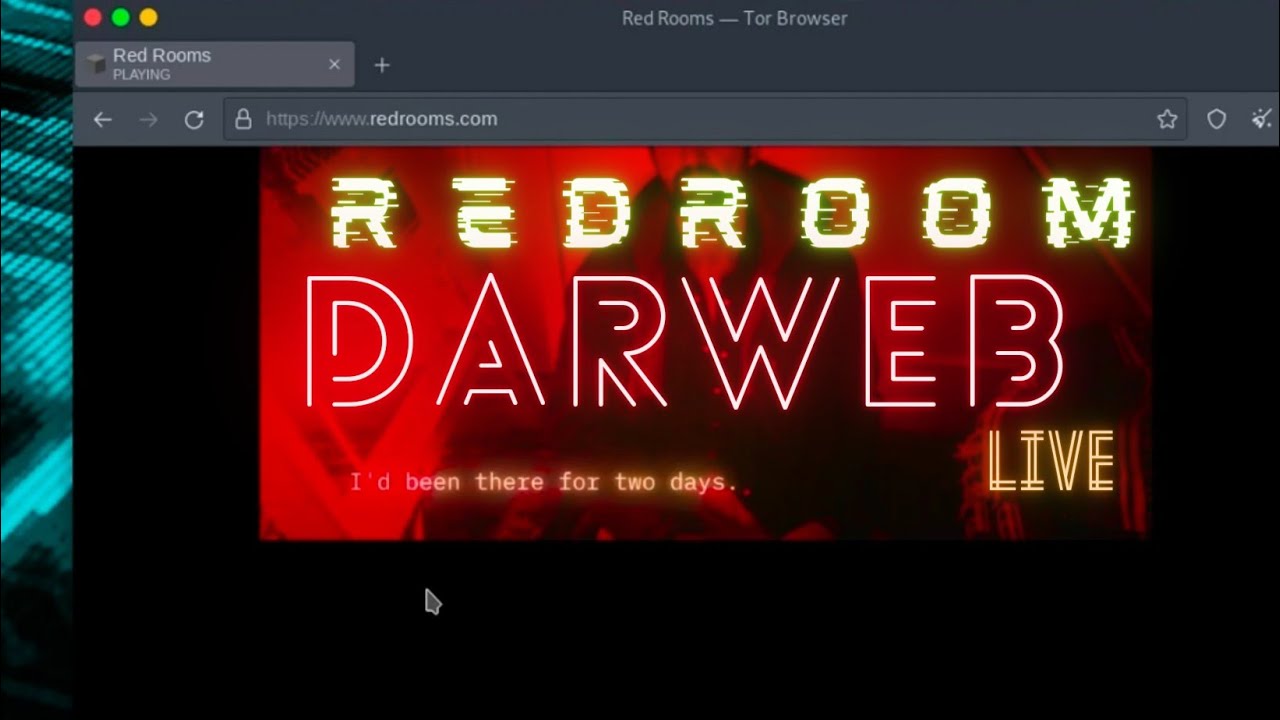This screenshot has width=1280, height=720.
Task: Select the Red Rooms PLAYING tab
Action: point(214,64)
